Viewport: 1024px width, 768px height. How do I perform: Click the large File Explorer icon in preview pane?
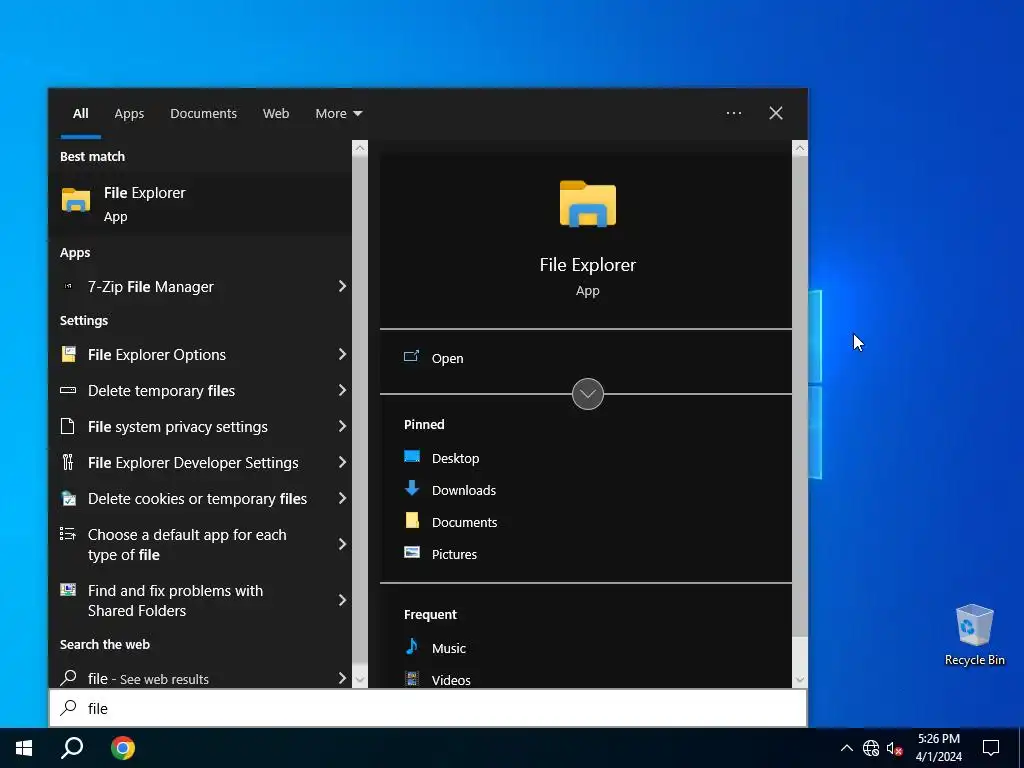588,204
